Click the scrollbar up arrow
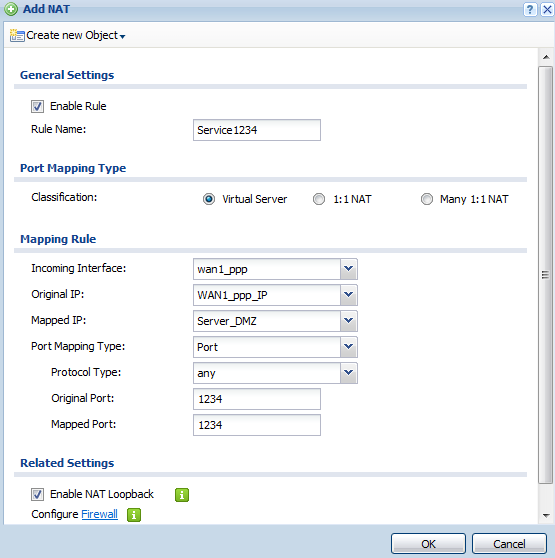Image resolution: width=555 pixels, height=558 pixels. [x=546, y=57]
